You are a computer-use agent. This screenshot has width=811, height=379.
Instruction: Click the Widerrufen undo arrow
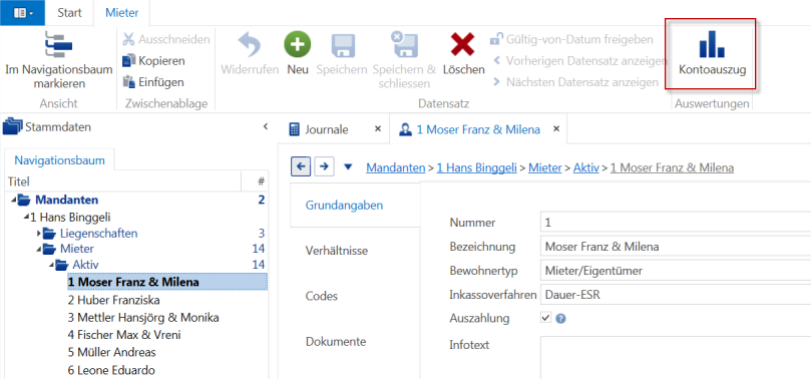250,45
